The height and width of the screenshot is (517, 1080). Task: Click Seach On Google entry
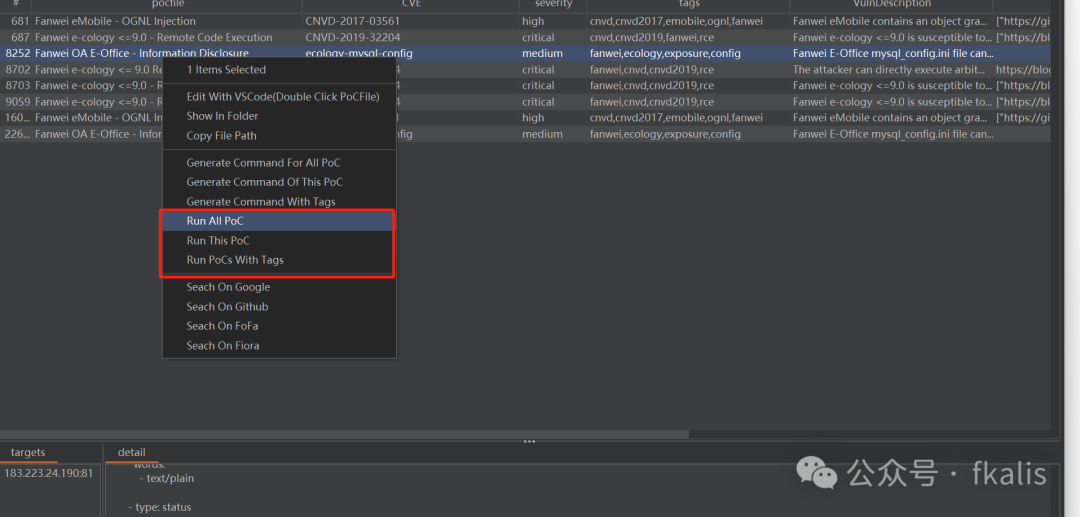click(x=228, y=287)
